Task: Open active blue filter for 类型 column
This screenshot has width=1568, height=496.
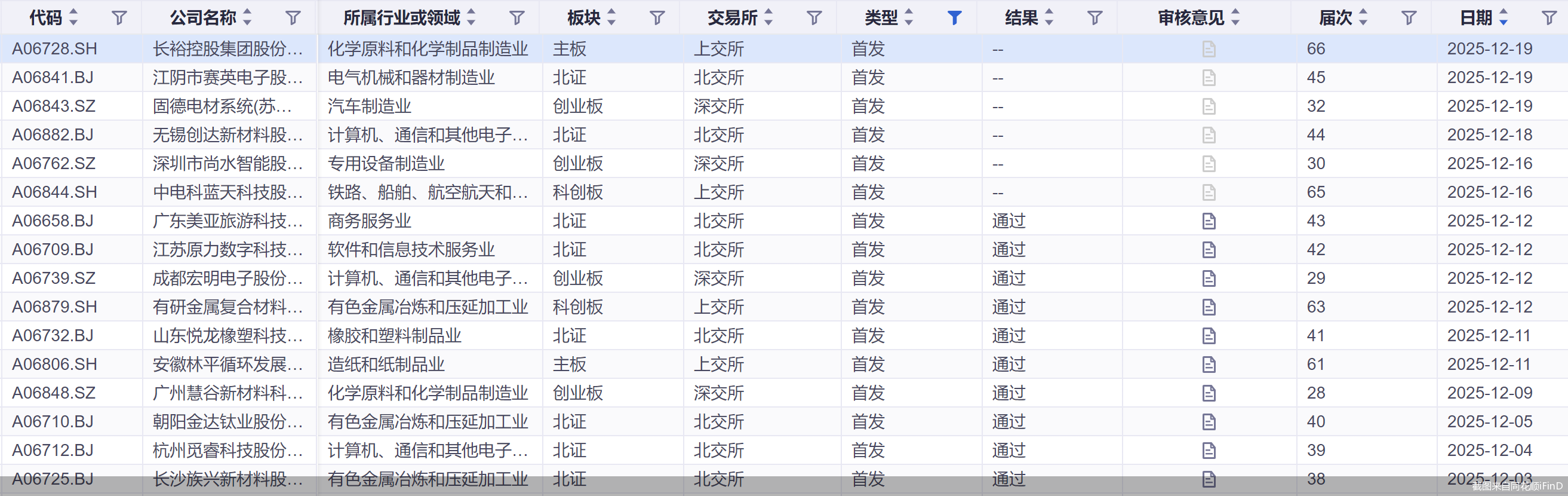Action: click(954, 19)
